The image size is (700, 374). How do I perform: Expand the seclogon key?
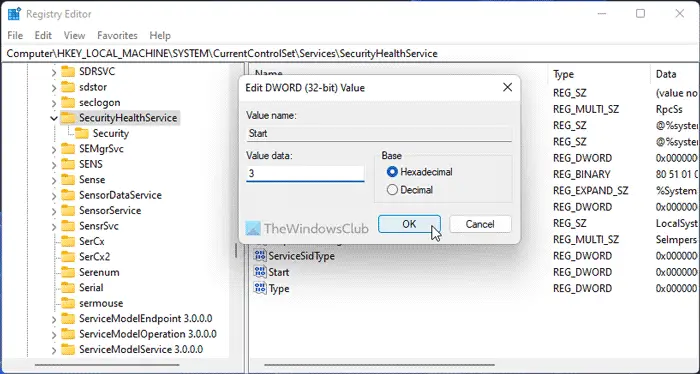54,103
